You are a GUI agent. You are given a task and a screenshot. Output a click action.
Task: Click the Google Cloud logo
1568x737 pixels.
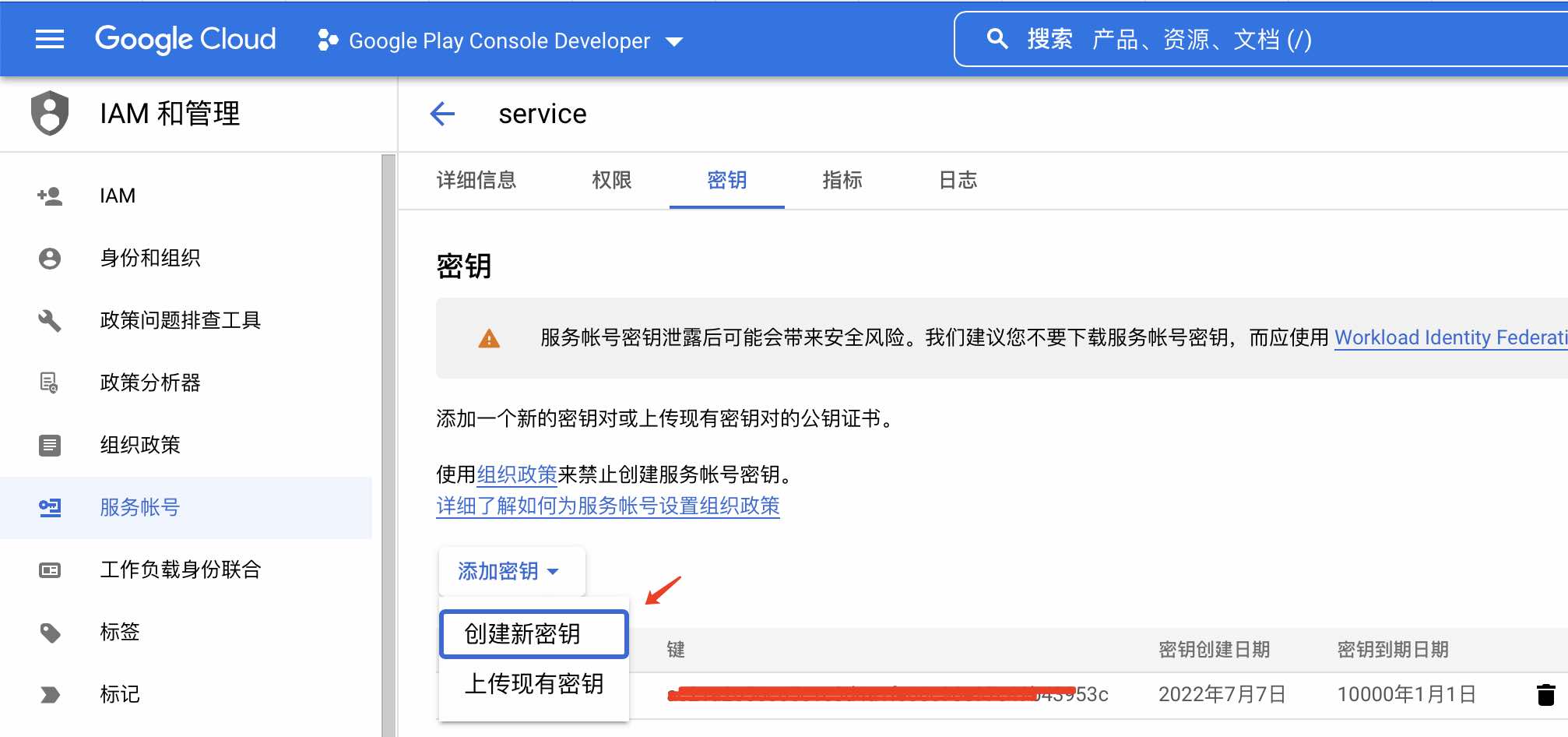pos(185,39)
